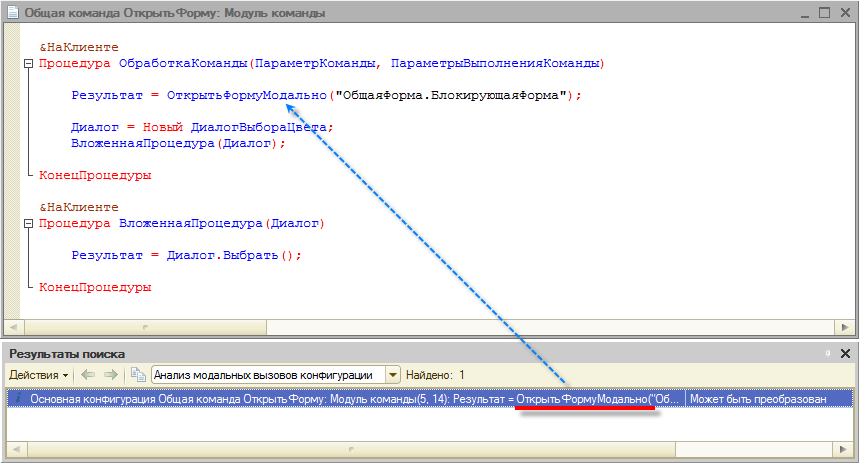
Task: Close the search results panel
Action: 846,354
